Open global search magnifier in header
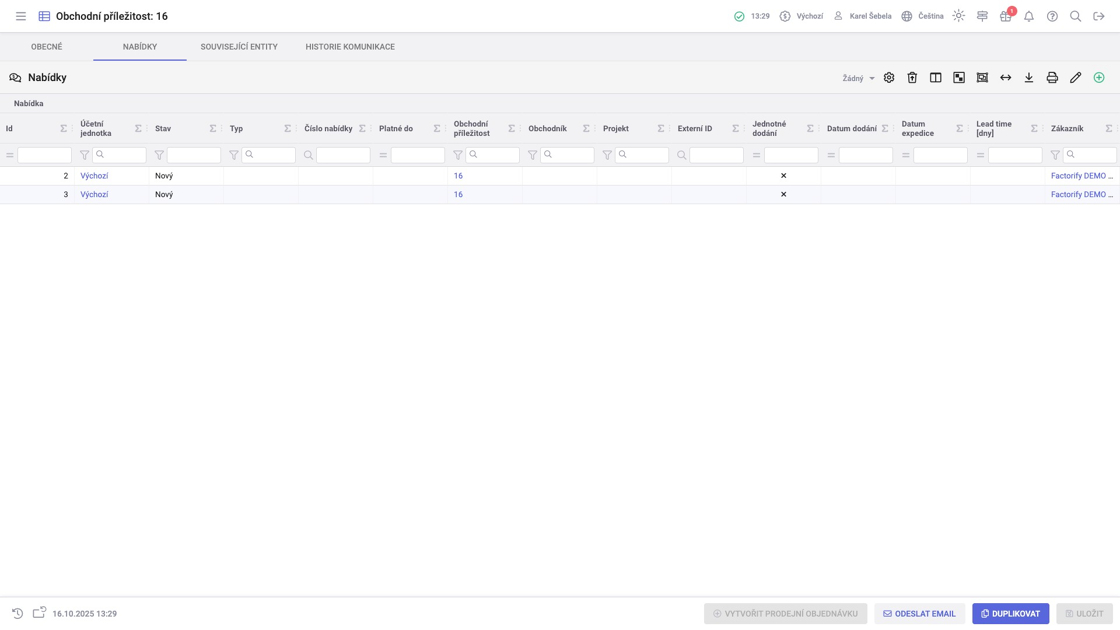 tap(1075, 16)
